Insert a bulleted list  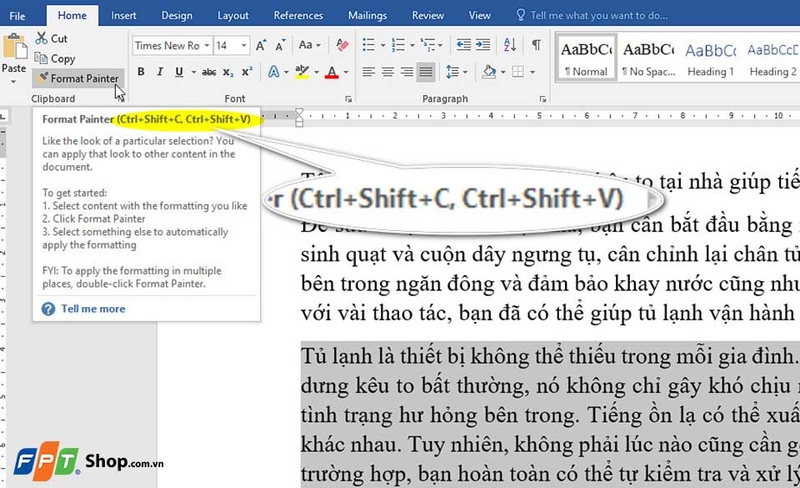coord(368,45)
